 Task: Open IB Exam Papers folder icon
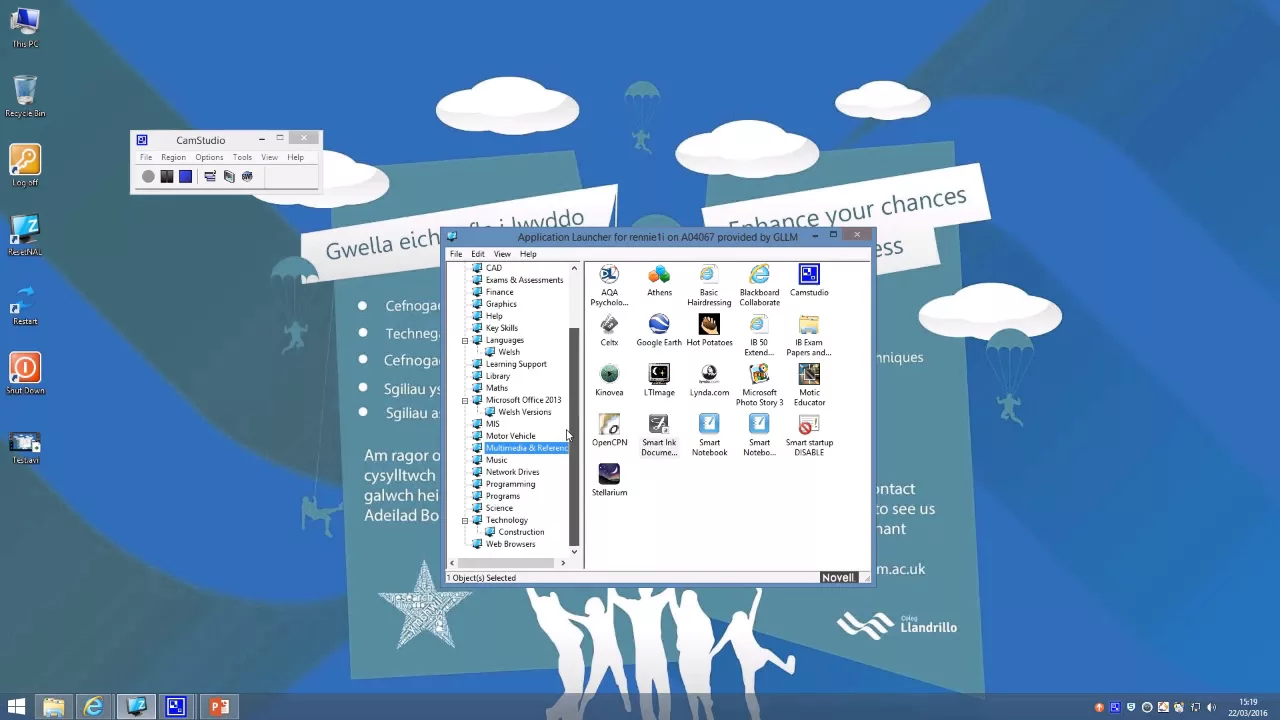[809, 335]
